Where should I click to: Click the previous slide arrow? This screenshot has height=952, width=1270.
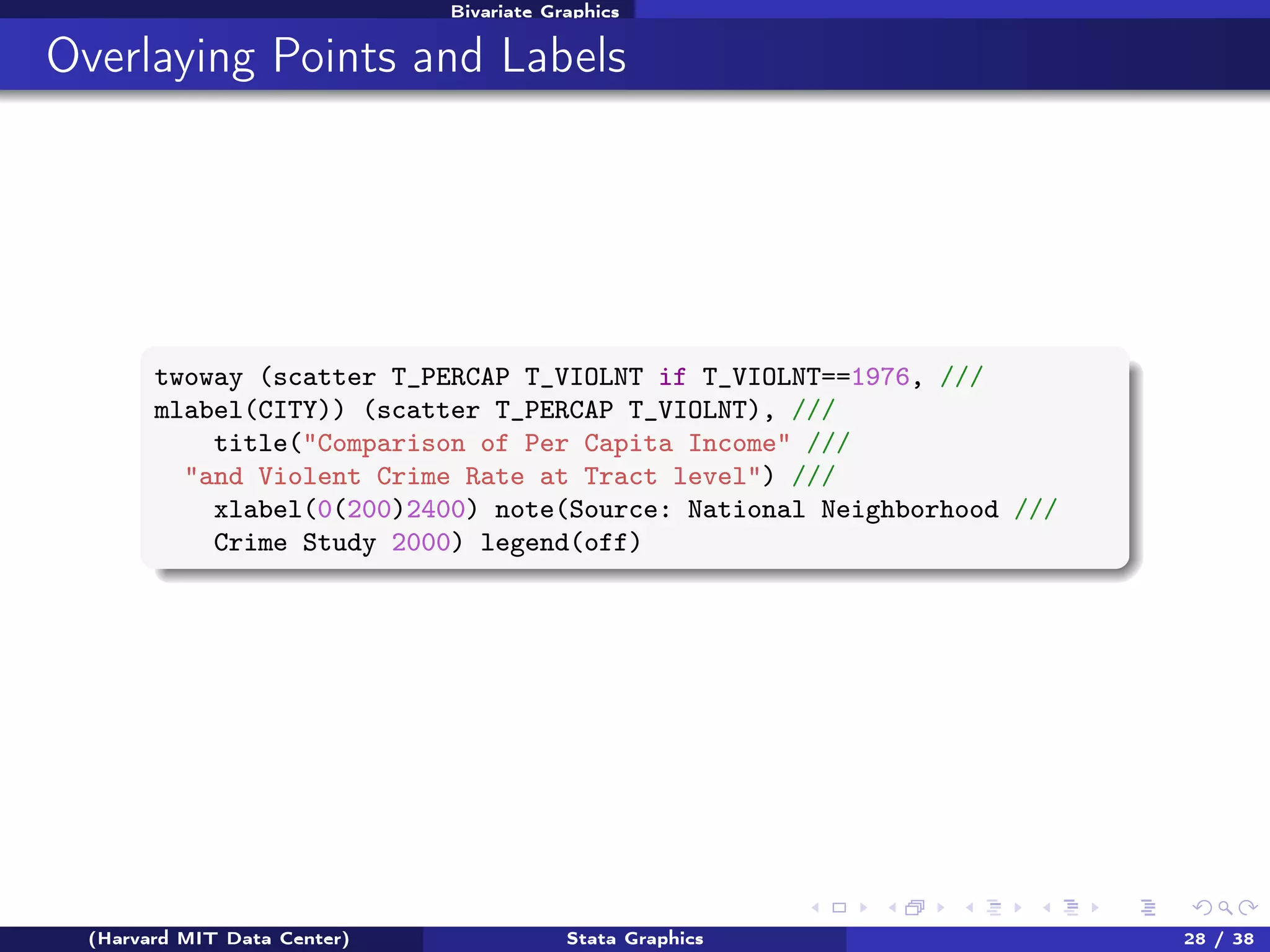click(815, 908)
